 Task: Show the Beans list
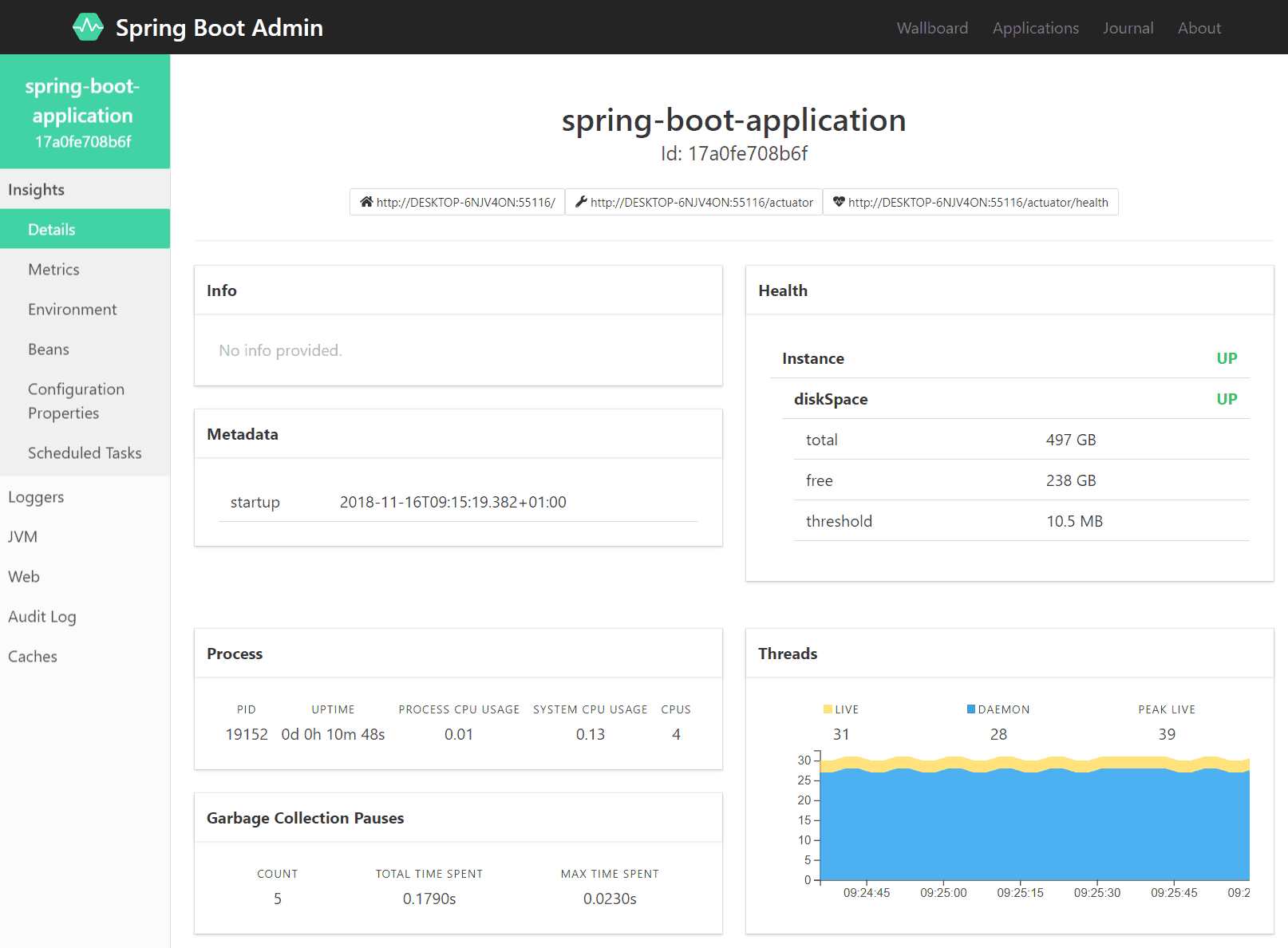point(49,350)
